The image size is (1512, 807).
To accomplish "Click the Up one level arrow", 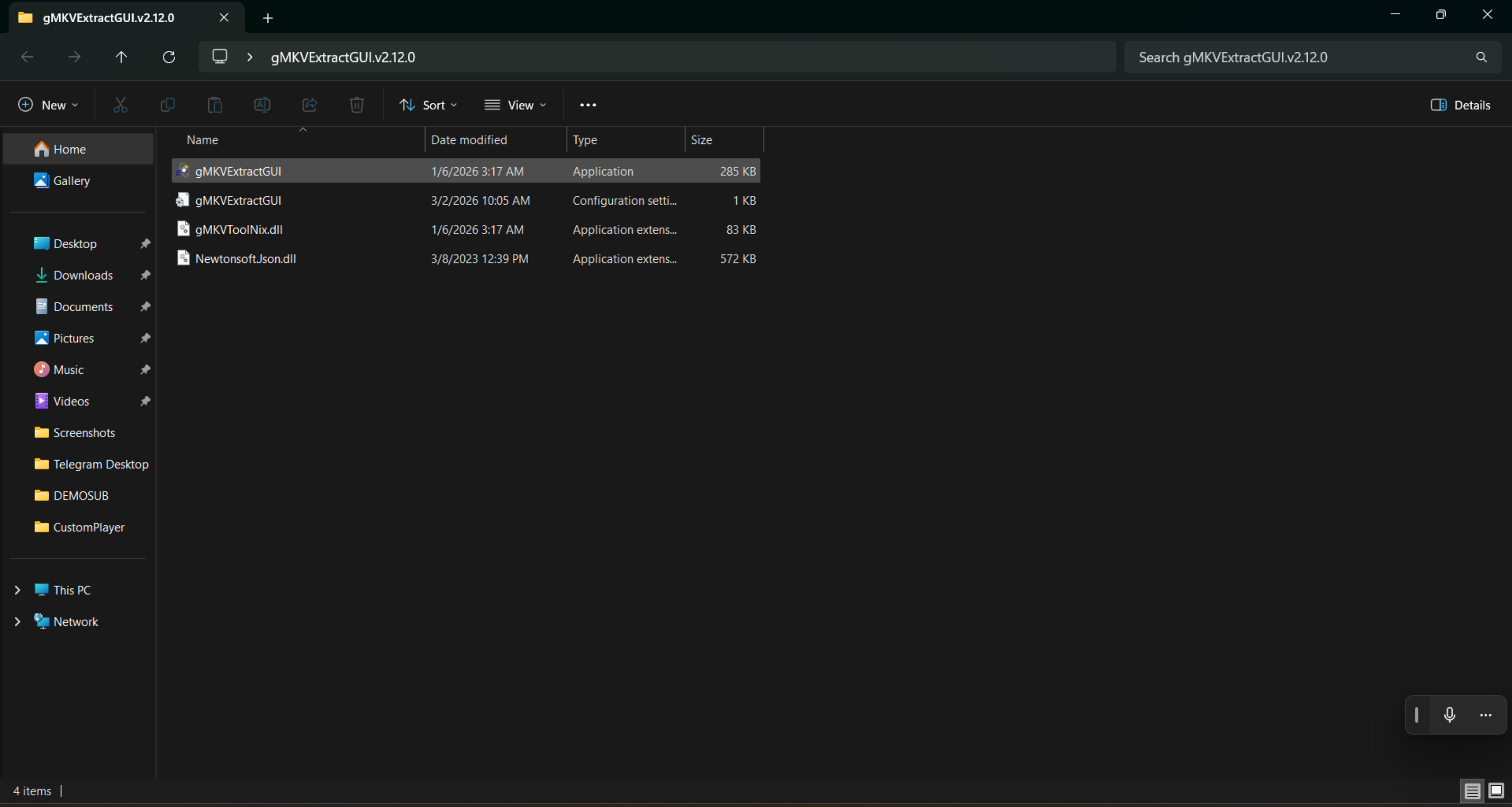I will pos(121,57).
